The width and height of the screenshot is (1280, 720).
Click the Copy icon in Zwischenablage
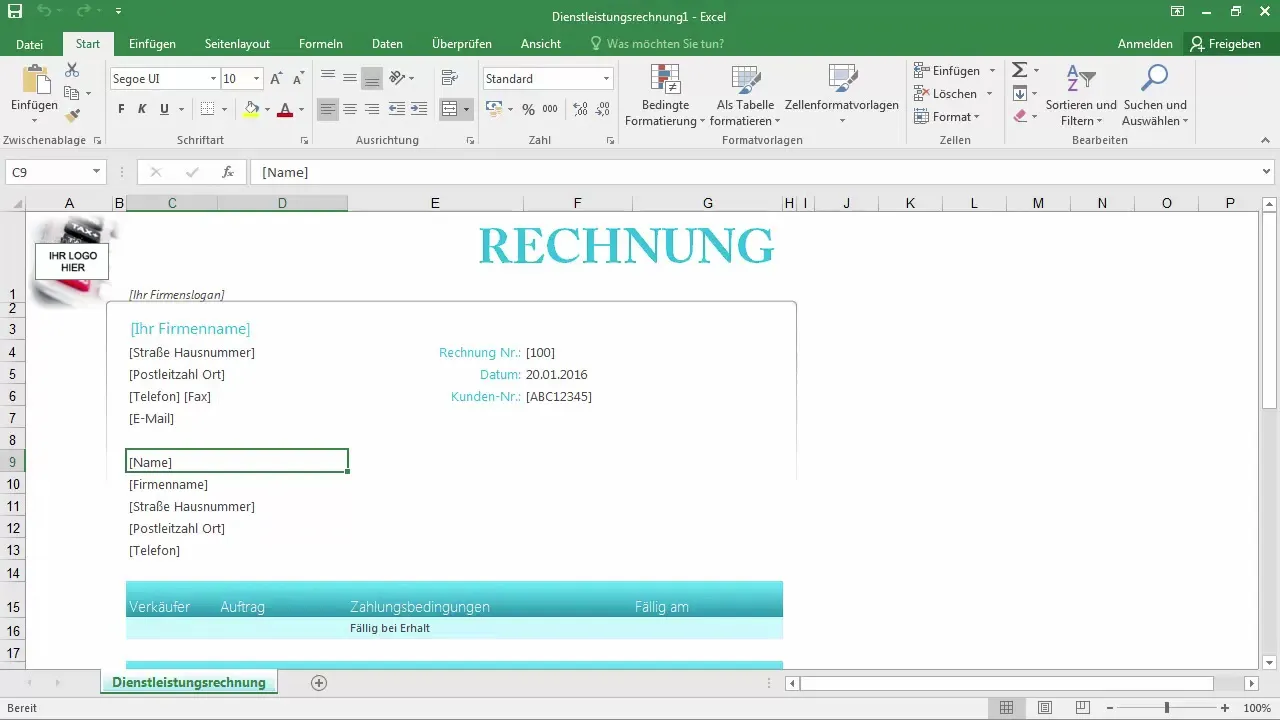(x=72, y=93)
